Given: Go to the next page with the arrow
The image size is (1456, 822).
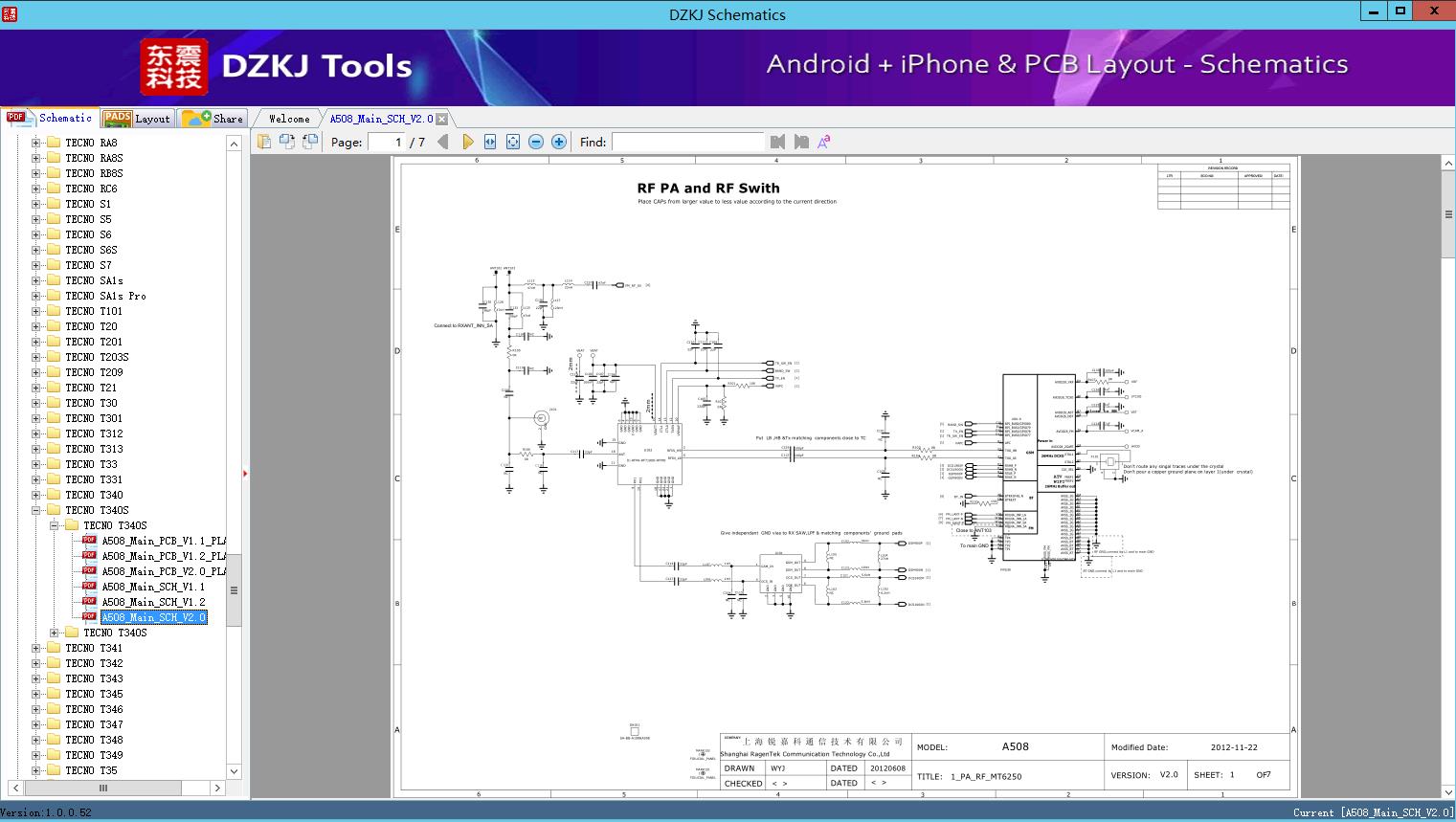Looking at the screenshot, I should click(x=467, y=142).
